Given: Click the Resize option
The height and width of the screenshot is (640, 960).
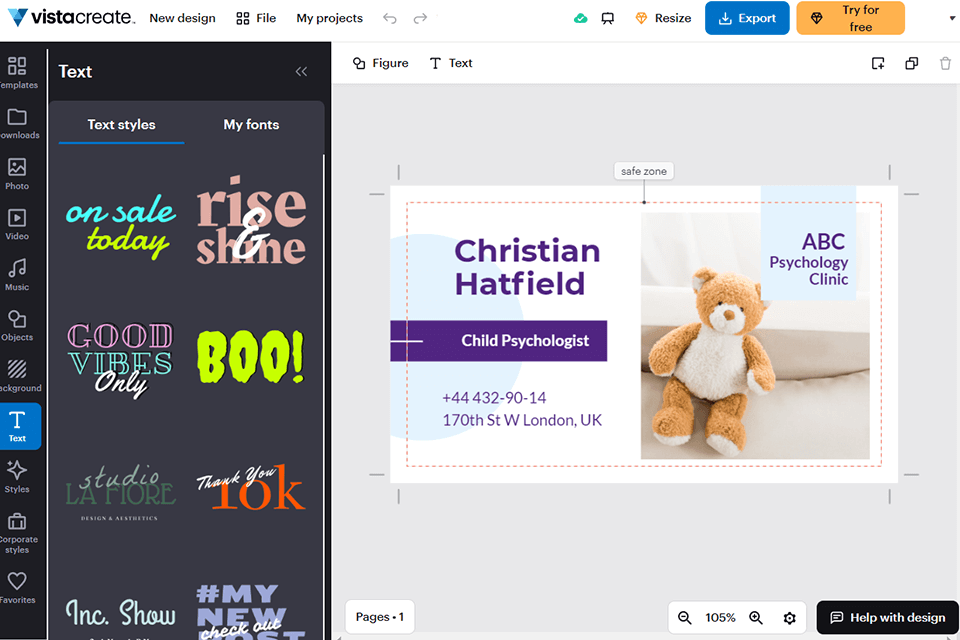Looking at the screenshot, I should point(663,18).
